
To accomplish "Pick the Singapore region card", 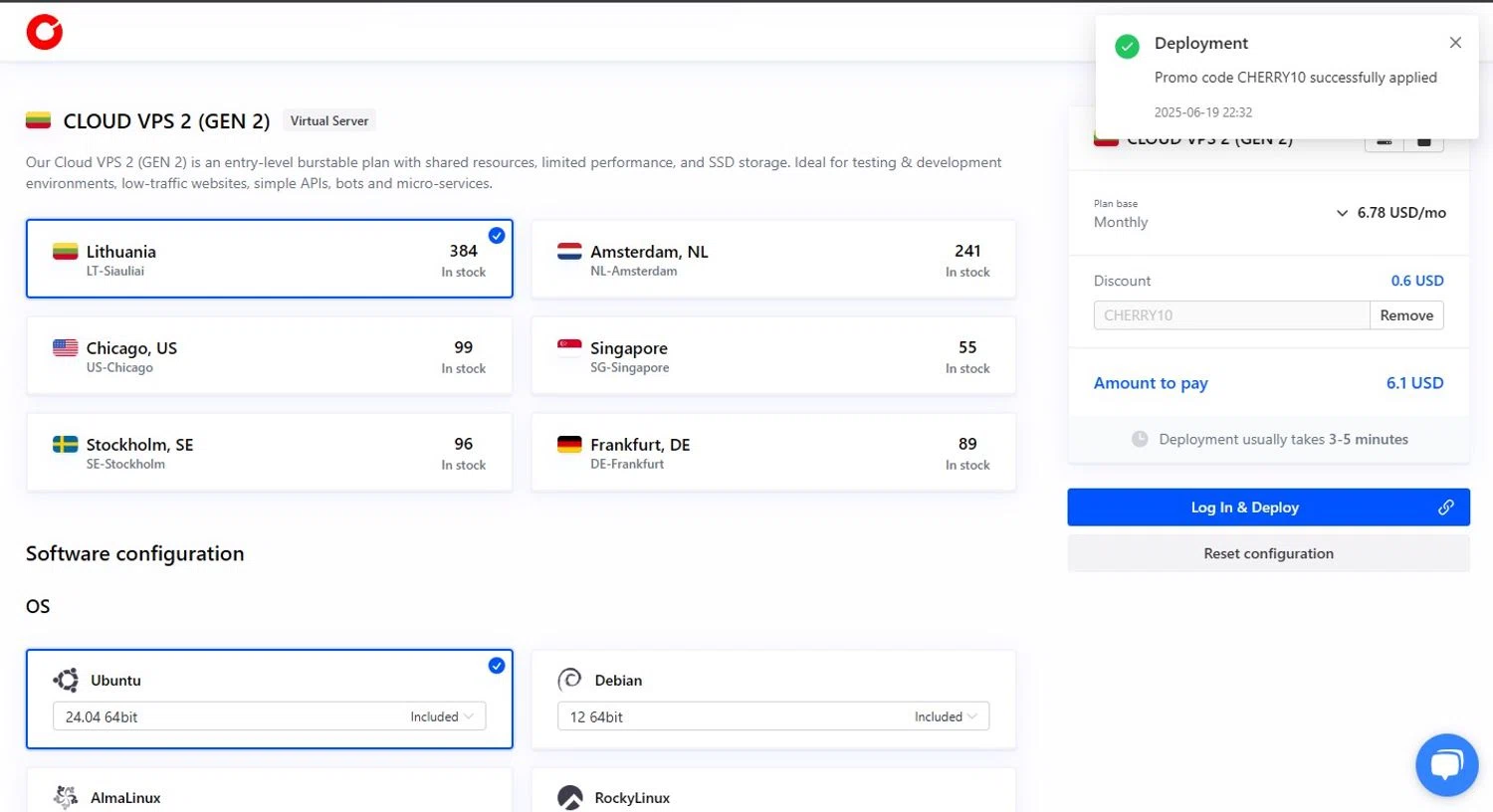I will [x=773, y=355].
